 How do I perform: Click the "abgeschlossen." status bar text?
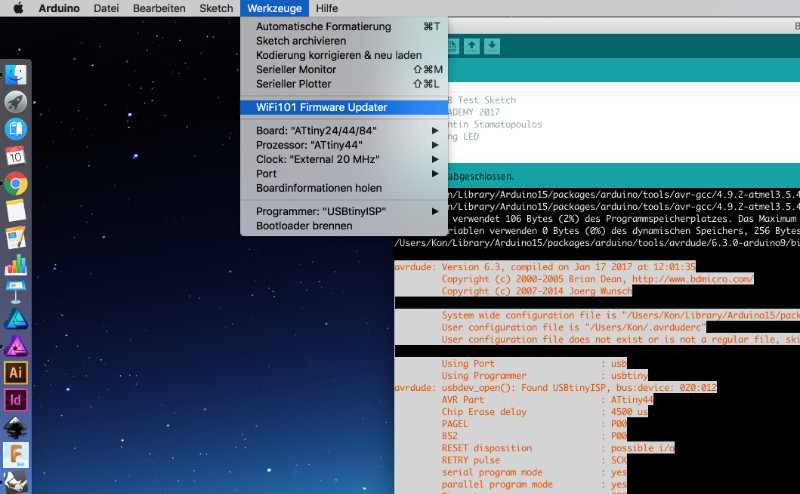coord(480,177)
